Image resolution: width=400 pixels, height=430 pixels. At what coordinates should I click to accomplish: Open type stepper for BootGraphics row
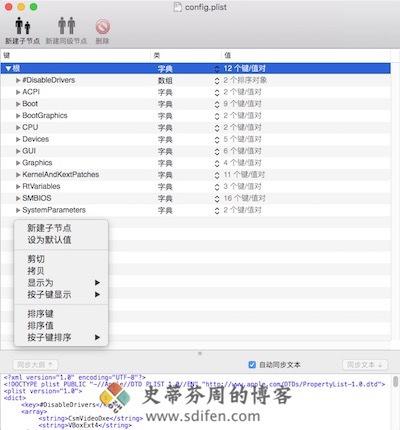[x=217, y=116]
